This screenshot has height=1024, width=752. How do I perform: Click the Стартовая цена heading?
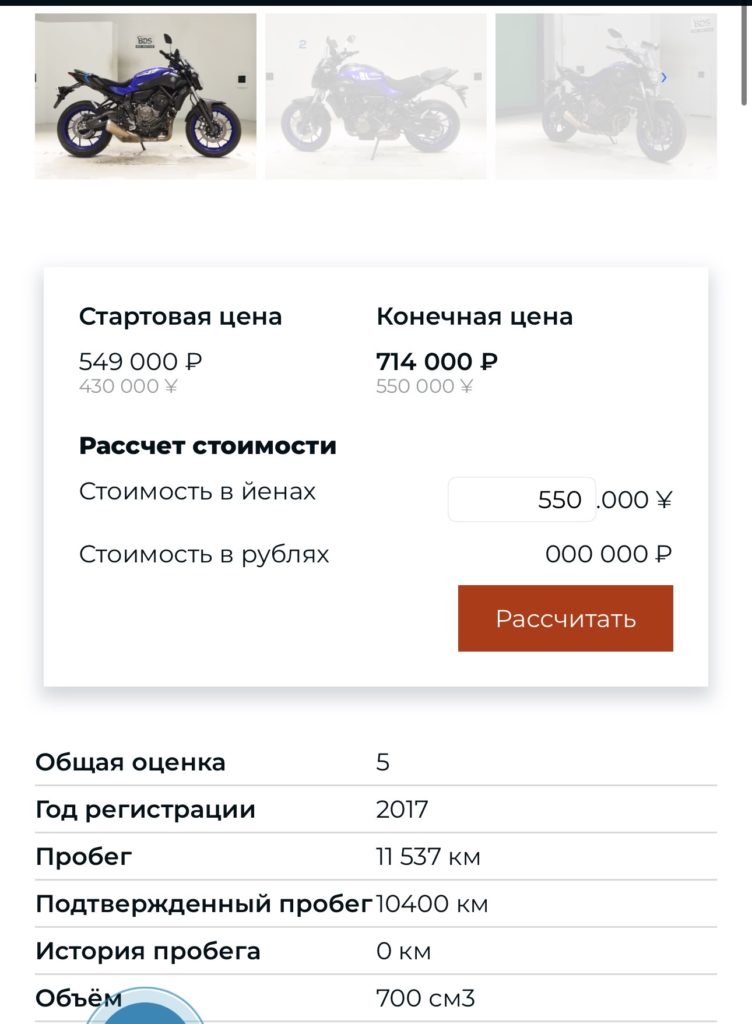pos(180,317)
